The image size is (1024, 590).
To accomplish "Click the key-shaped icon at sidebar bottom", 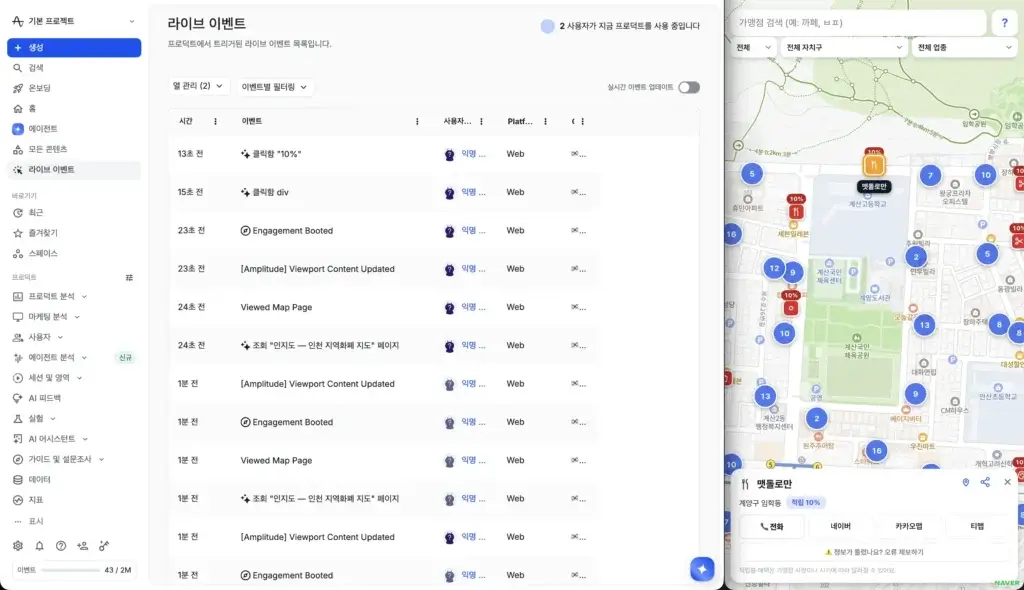I will (104, 546).
